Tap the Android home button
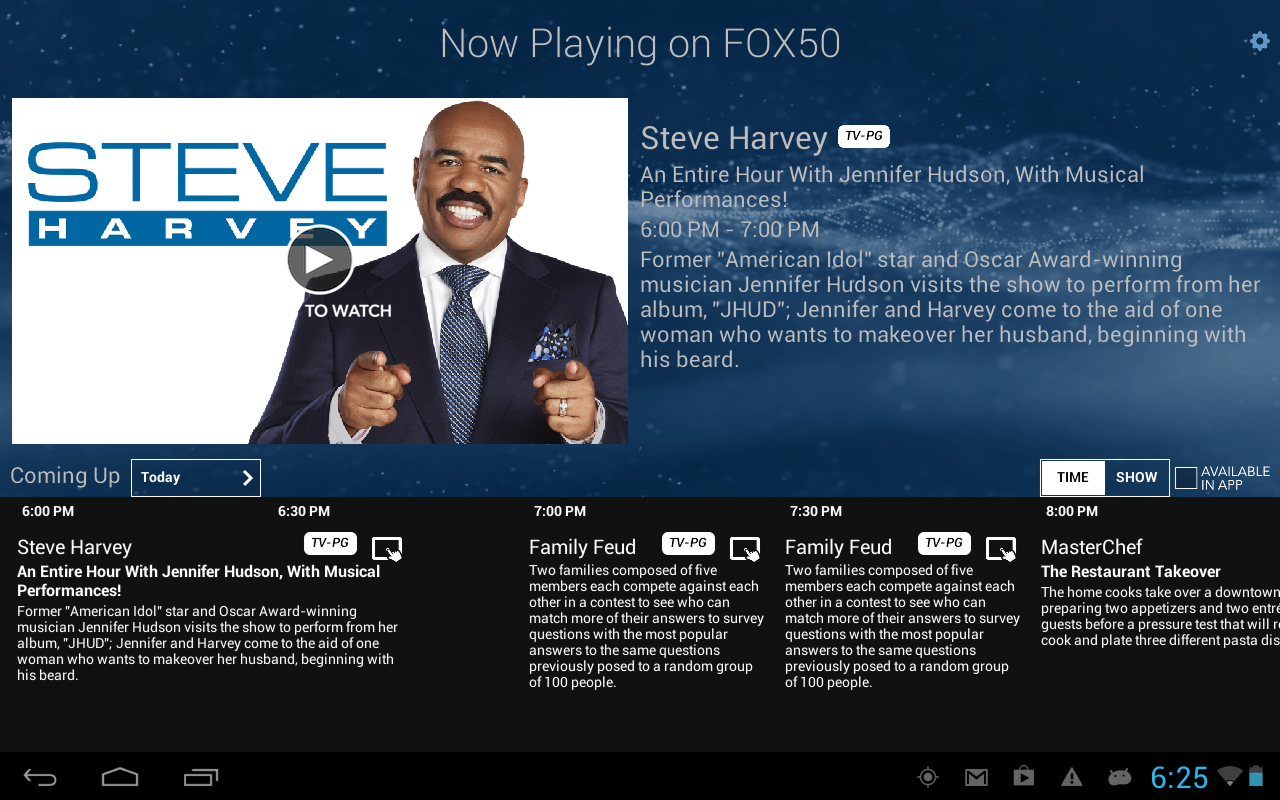 tap(120, 777)
